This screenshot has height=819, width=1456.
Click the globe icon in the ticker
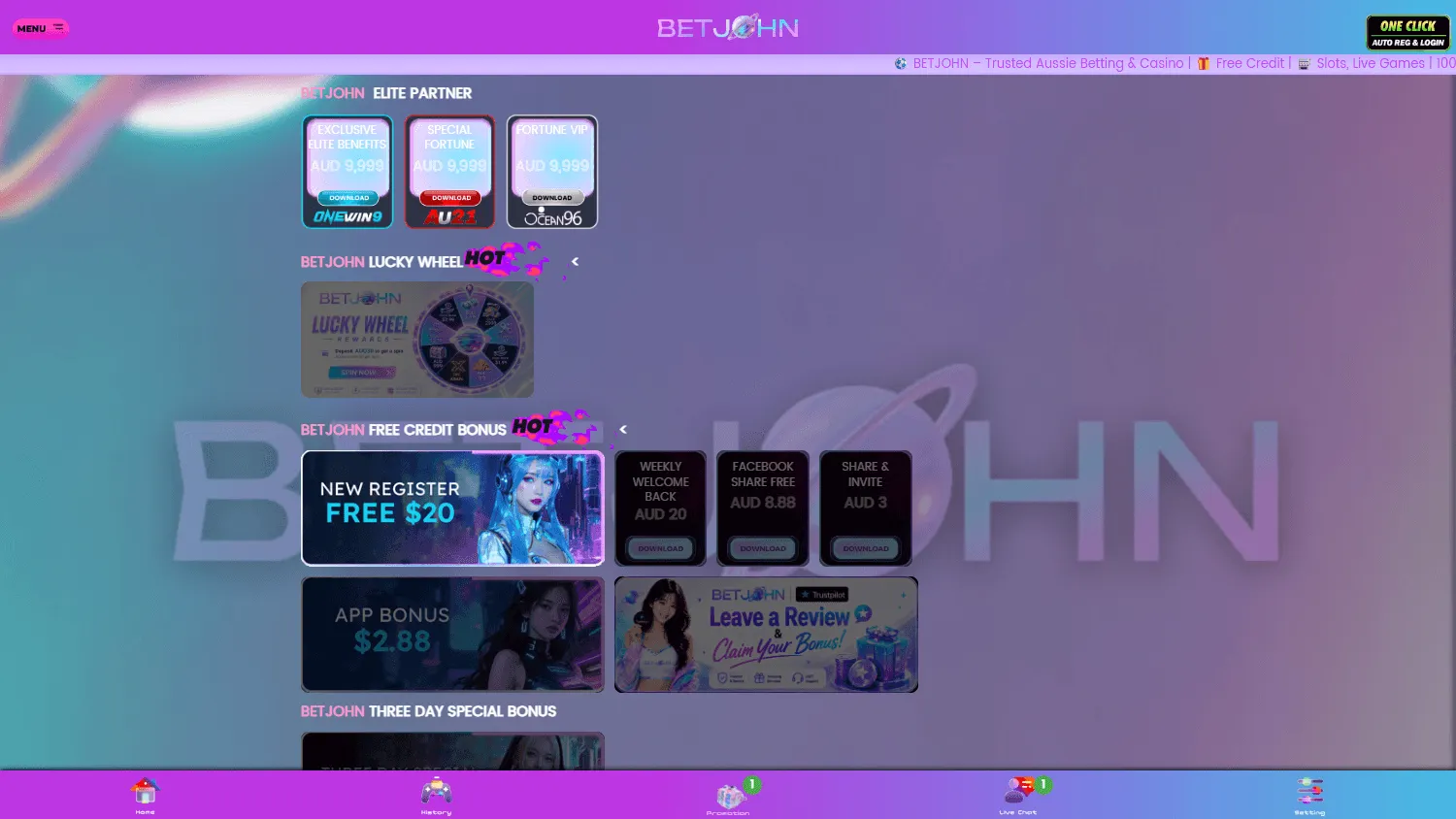901,63
